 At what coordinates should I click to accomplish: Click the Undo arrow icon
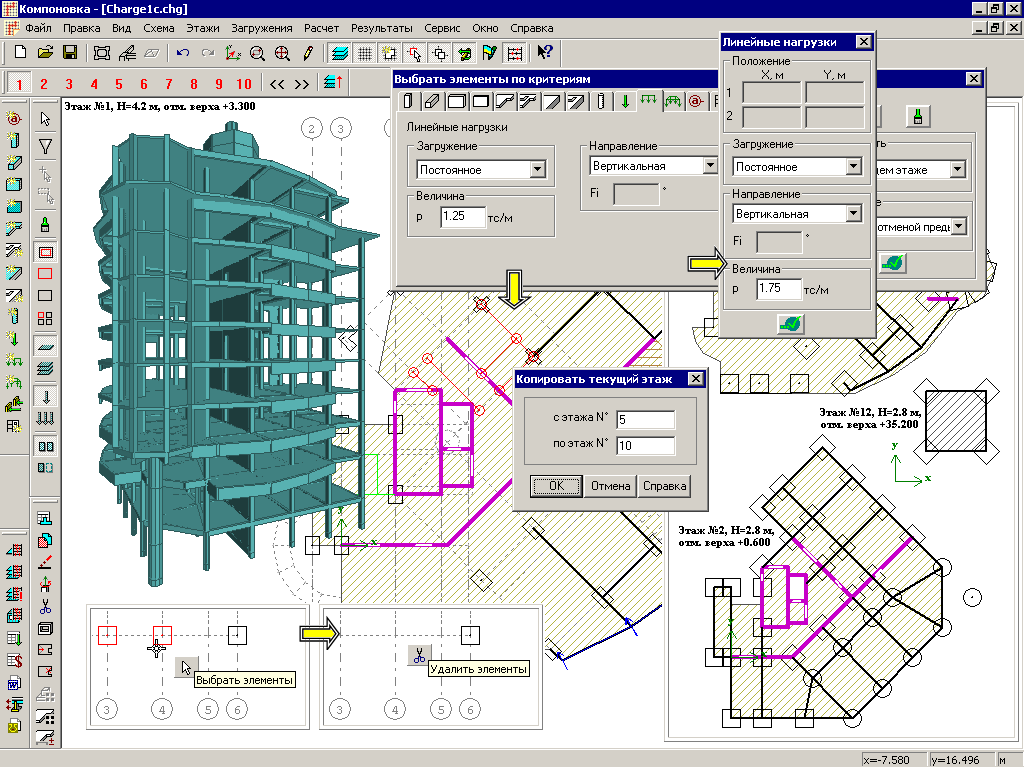[x=182, y=52]
